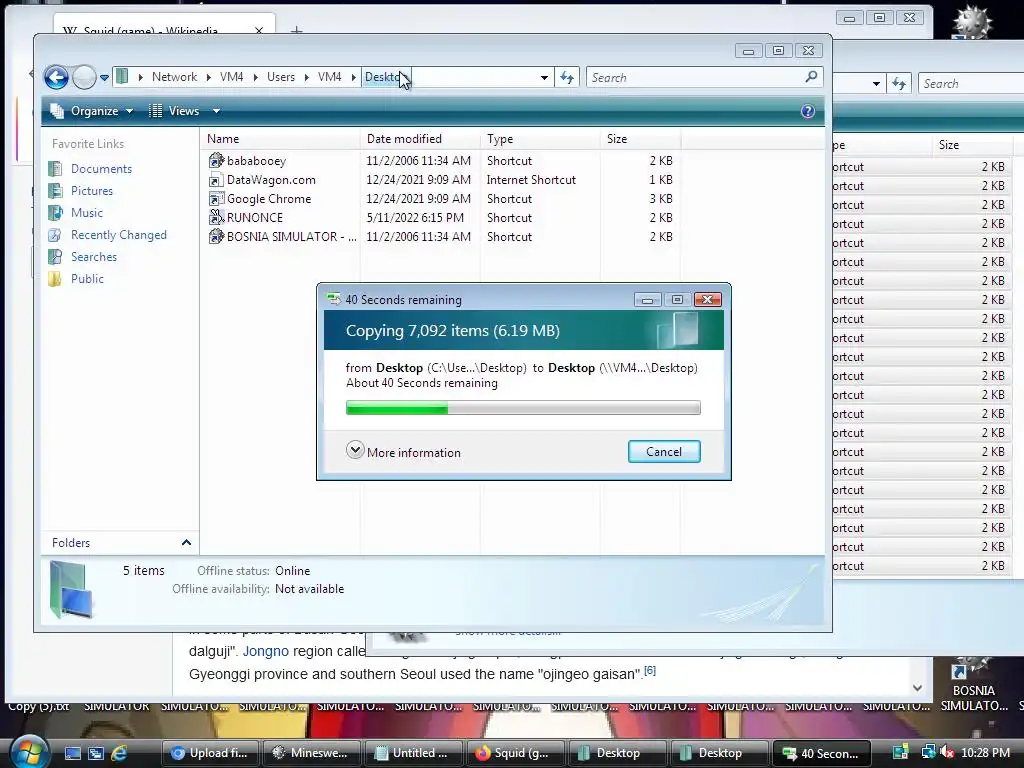Expand the Views dropdown arrow

coord(216,111)
